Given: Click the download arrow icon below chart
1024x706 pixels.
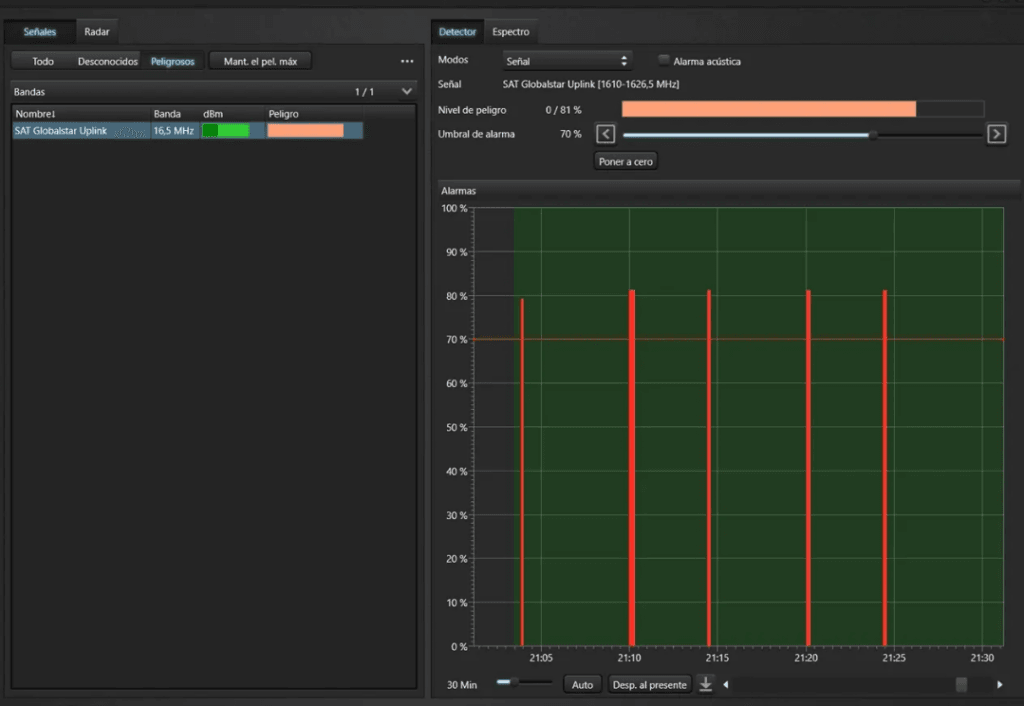Looking at the screenshot, I should [x=705, y=684].
